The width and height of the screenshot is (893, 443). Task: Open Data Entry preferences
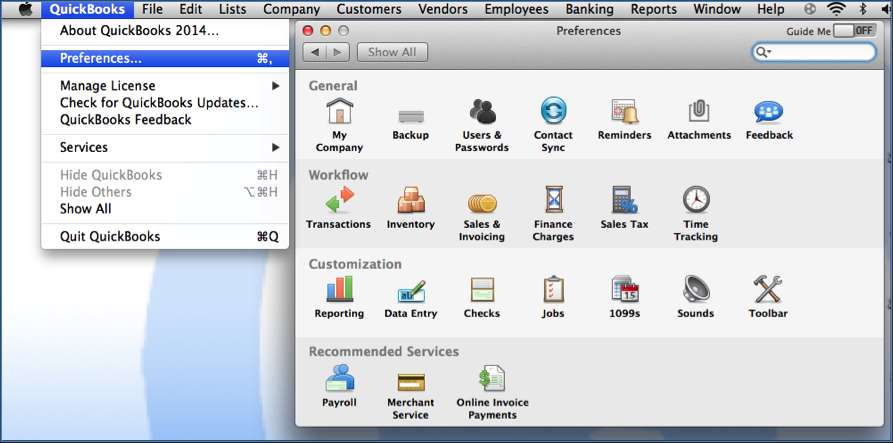pyautogui.click(x=411, y=297)
